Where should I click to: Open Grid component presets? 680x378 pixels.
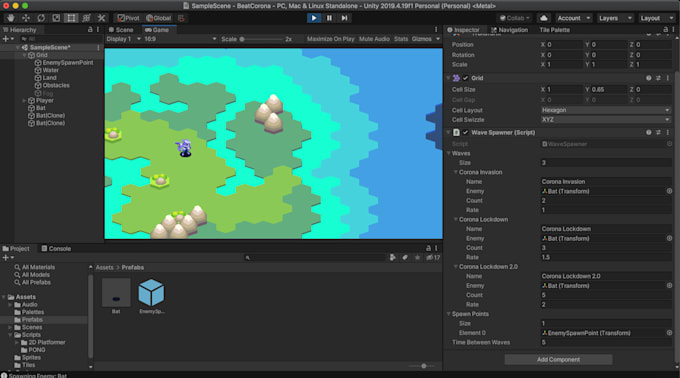[658, 78]
